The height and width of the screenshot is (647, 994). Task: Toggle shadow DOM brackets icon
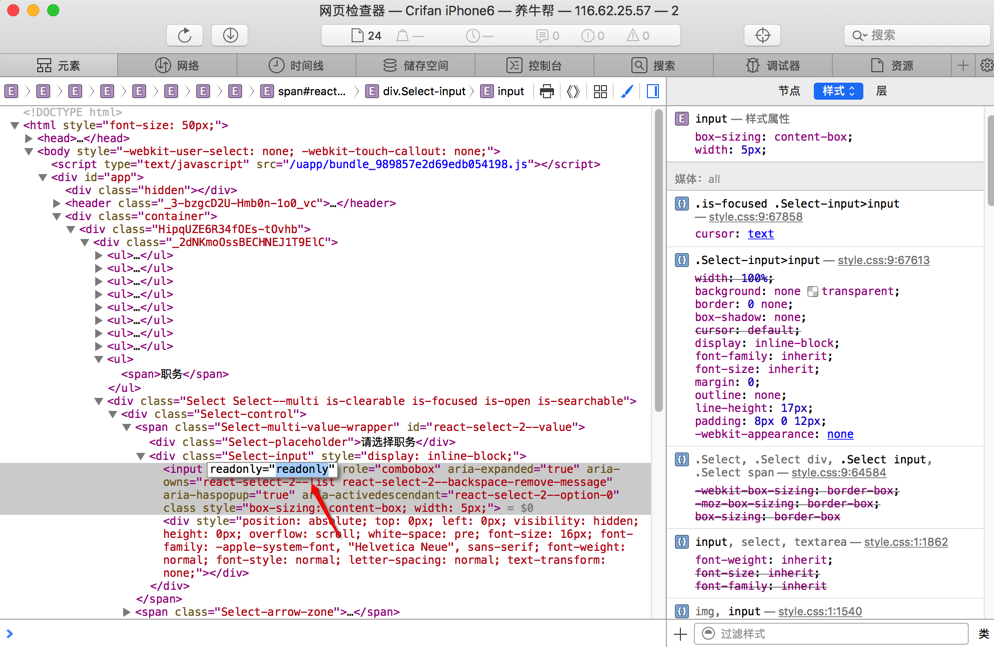click(573, 91)
